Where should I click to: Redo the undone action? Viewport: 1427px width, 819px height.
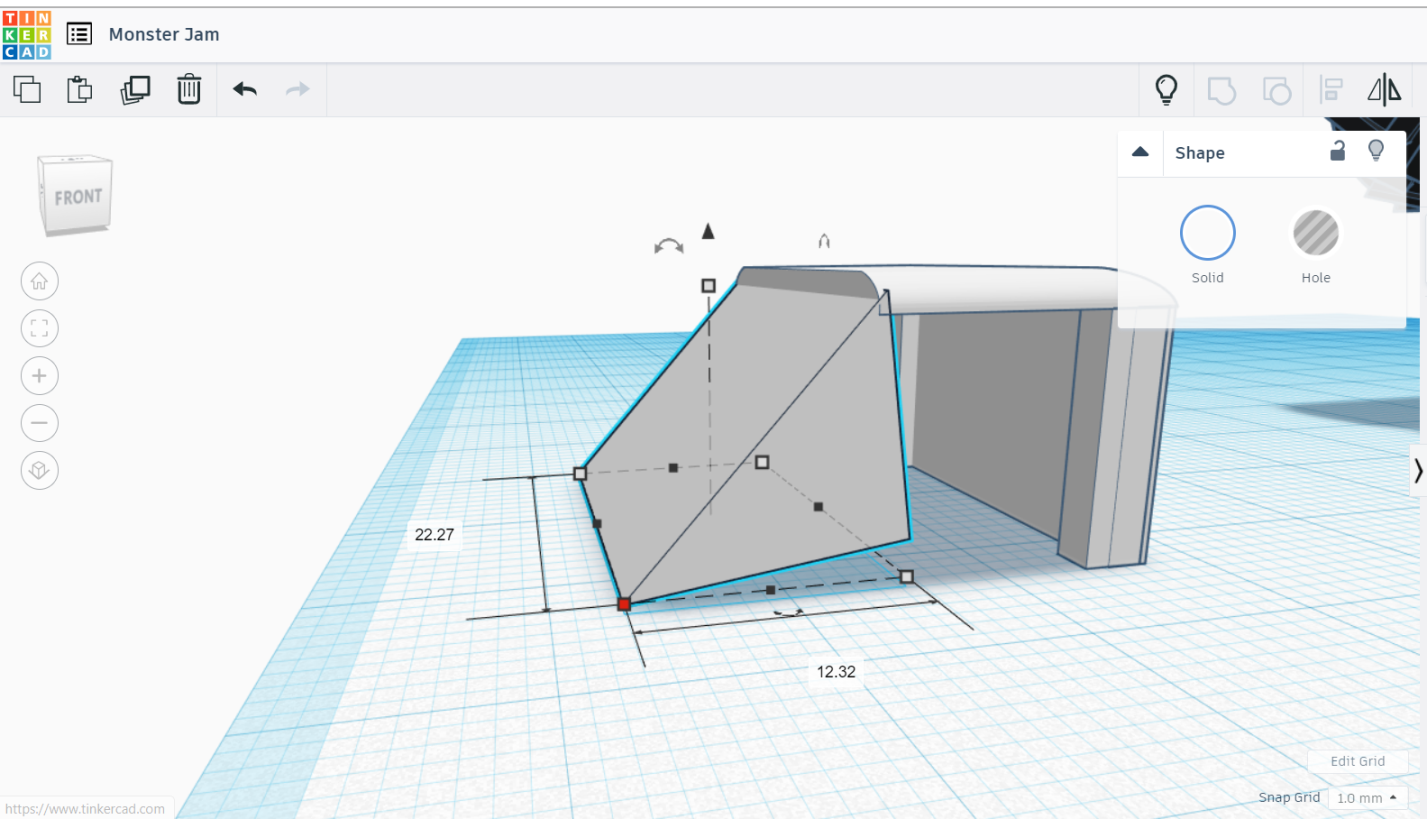pyautogui.click(x=297, y=90)
